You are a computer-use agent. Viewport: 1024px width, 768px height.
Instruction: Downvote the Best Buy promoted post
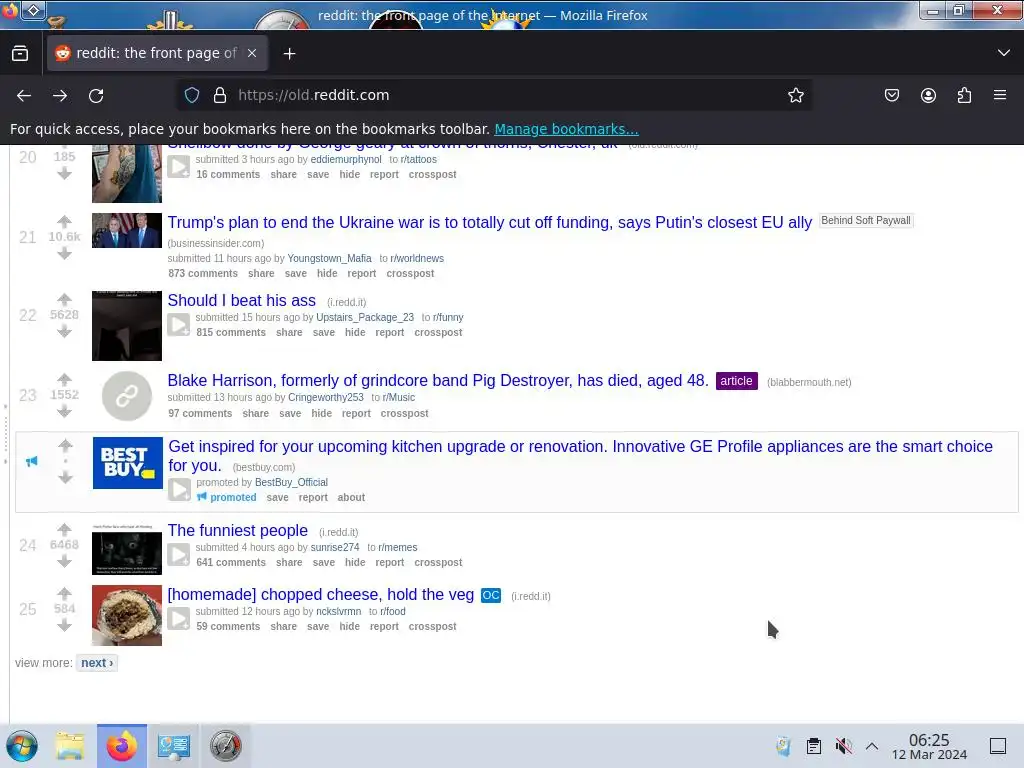(x=65, y=478)
